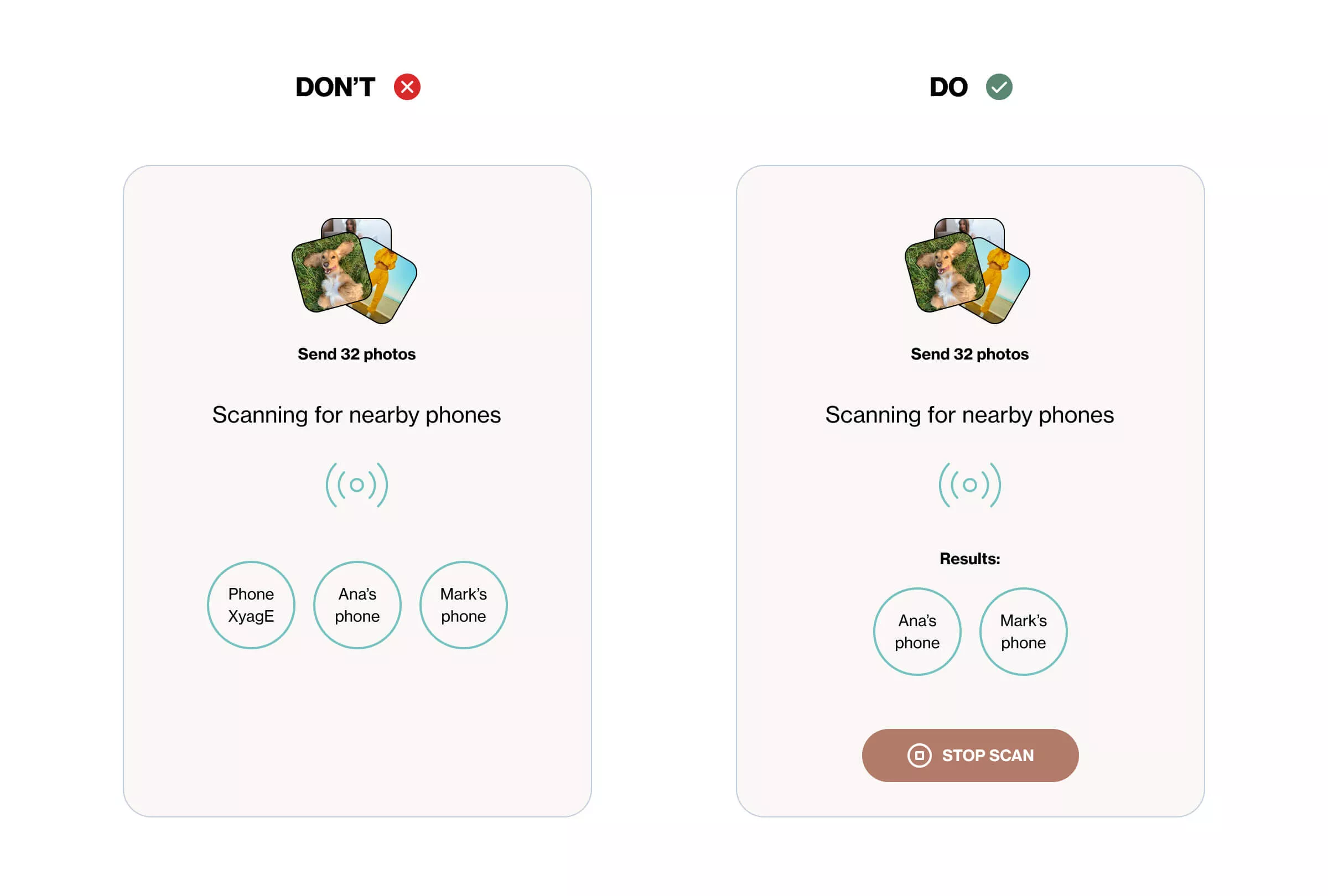Click Send 32 photos label in right card
Image resolution: width=1328 pixels, height=896 pixels.
pyautogui.click(x=969, y=354)
